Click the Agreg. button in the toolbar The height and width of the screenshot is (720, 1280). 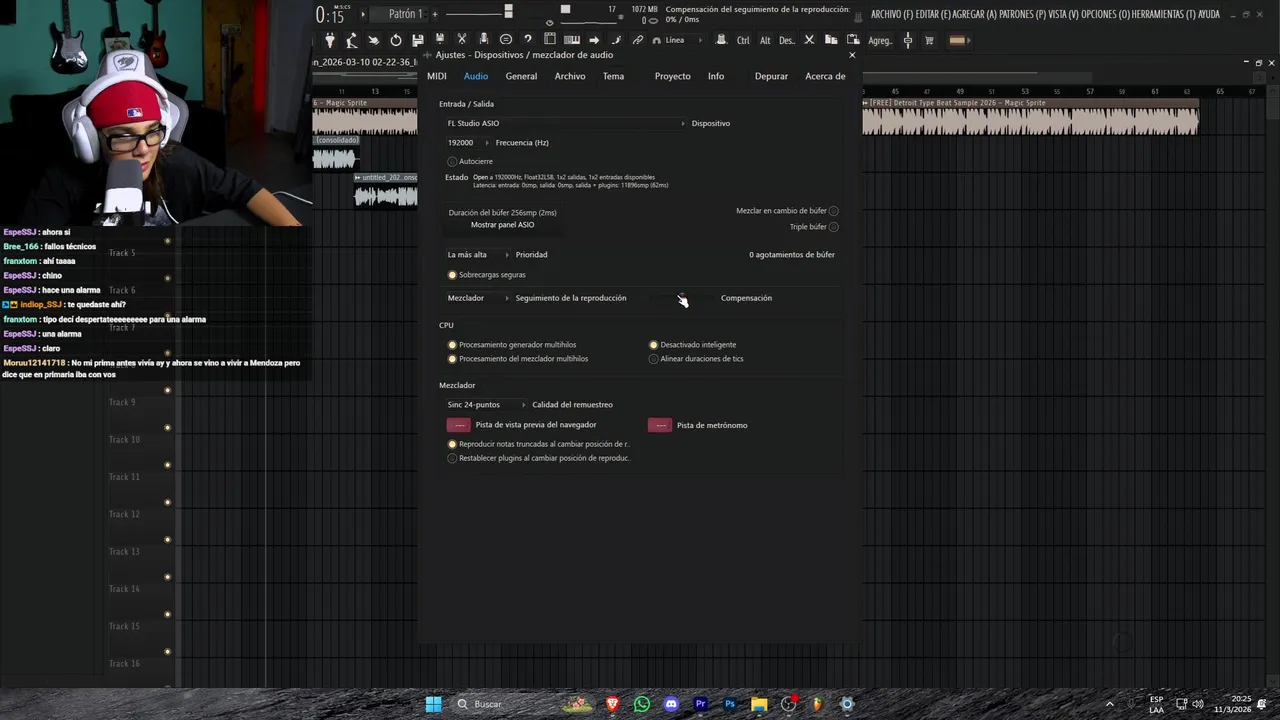click(x=880, y=41)
